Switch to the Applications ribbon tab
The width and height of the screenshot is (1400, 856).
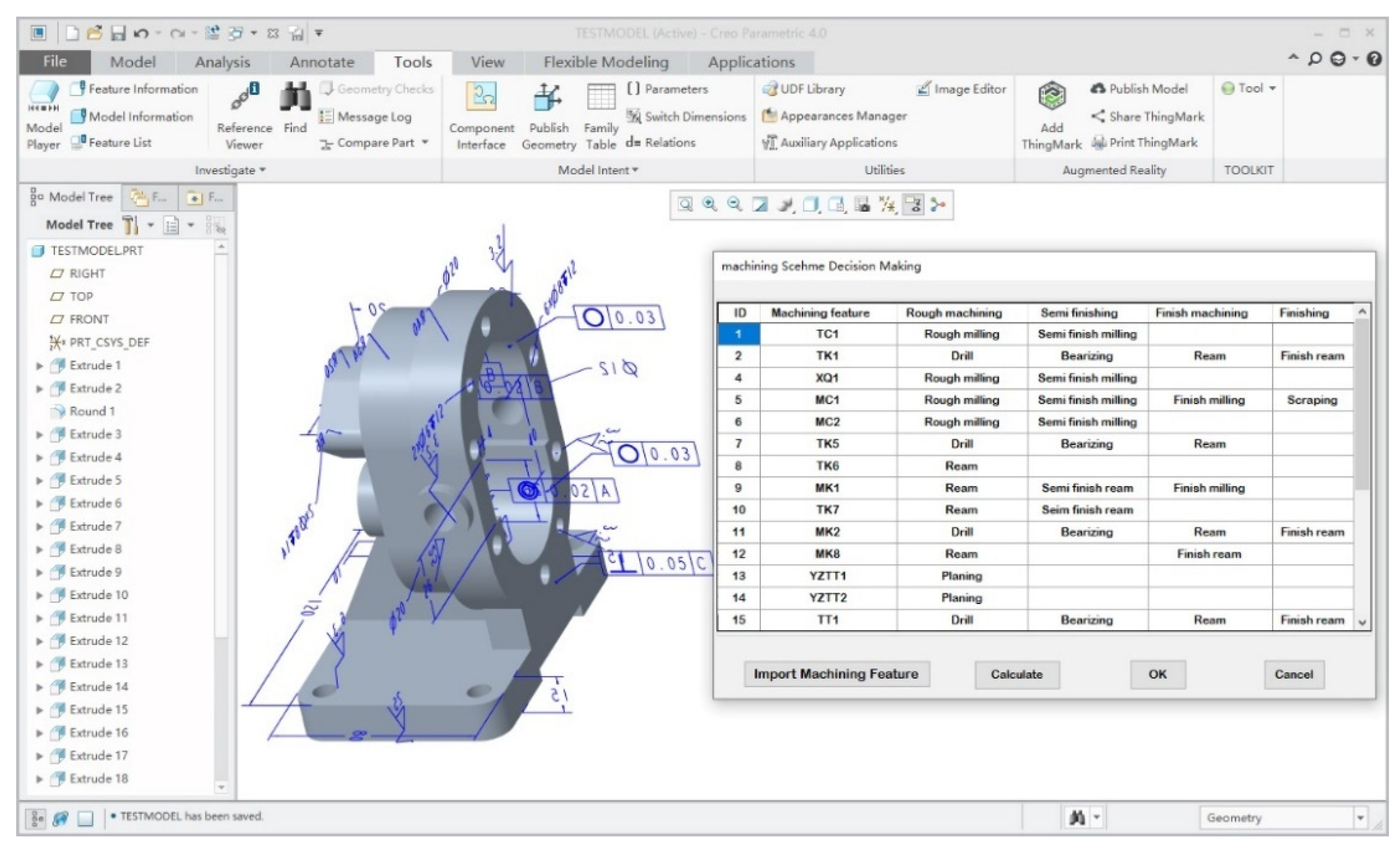tap(751, 62)
